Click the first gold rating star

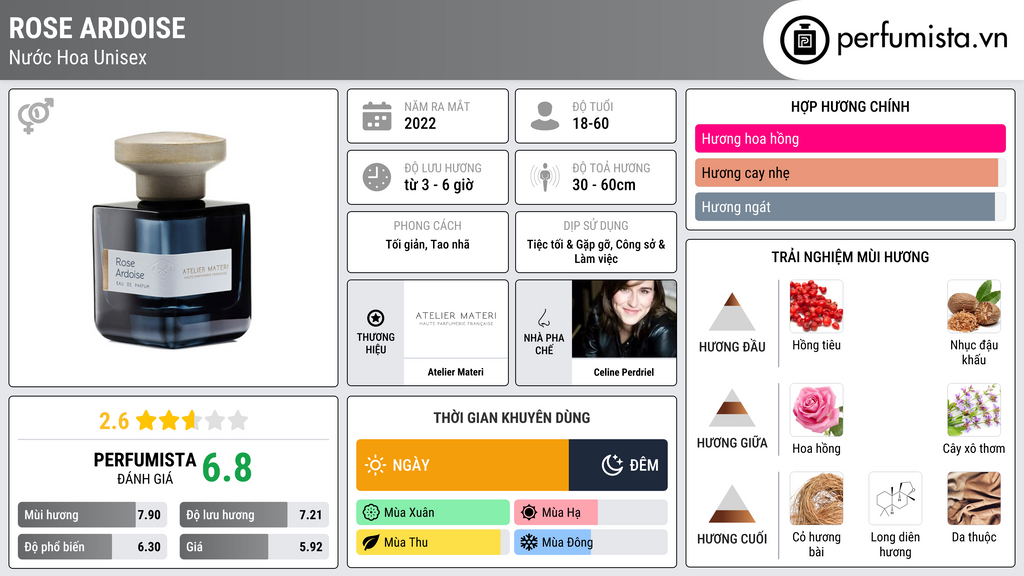click(x=146, y=420)
